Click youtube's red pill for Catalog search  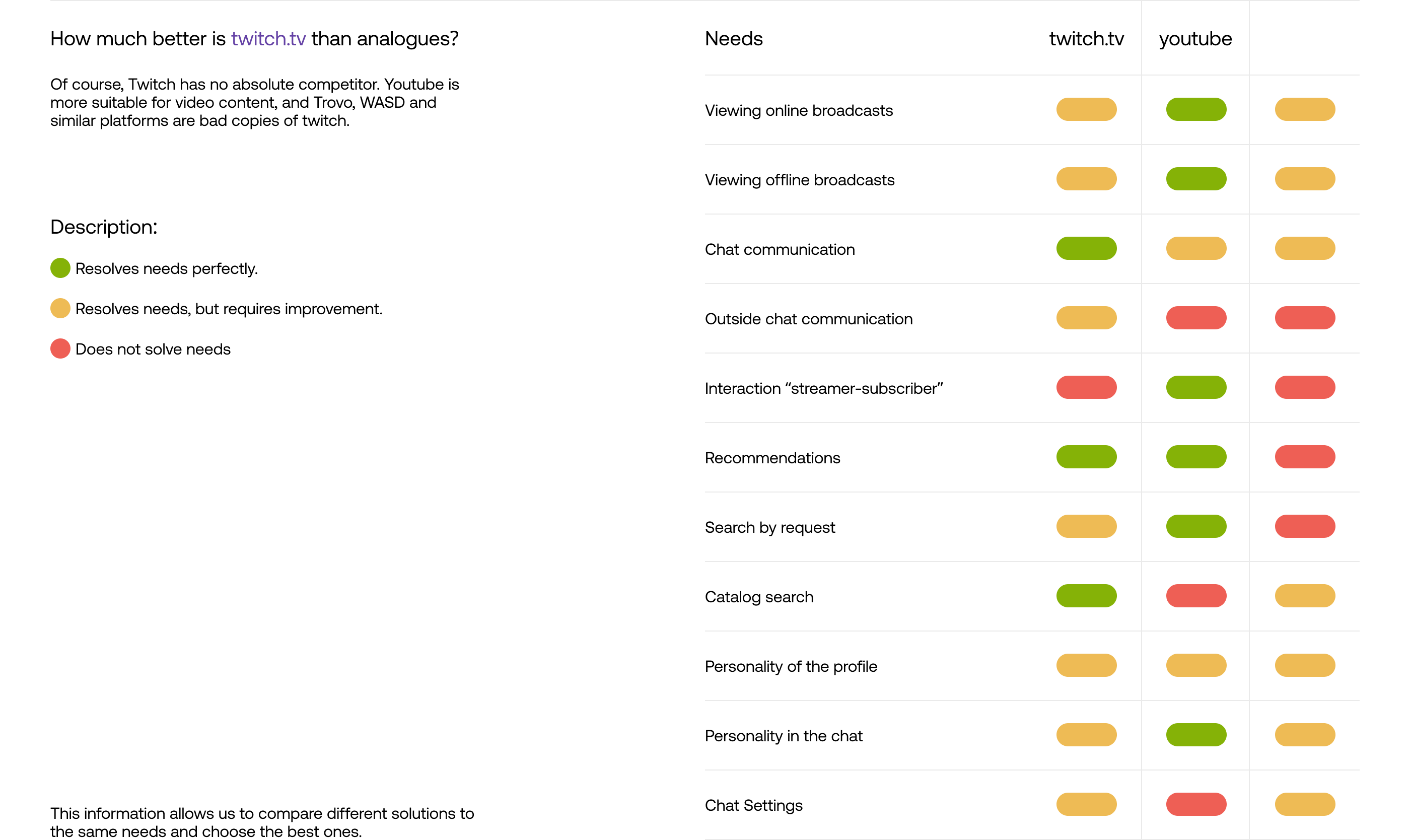pos(1195,596)
